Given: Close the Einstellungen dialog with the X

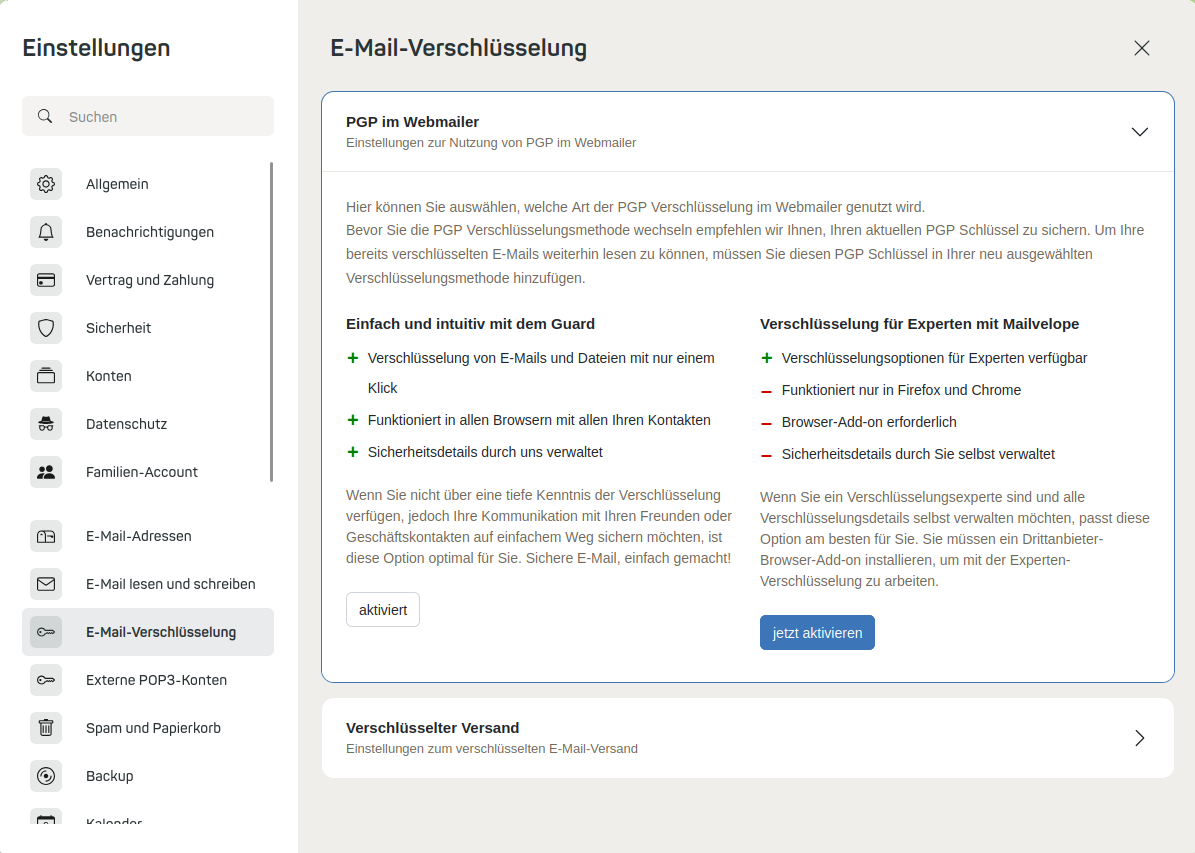Looking at the screenshot, I should (x=1142, y=48).
